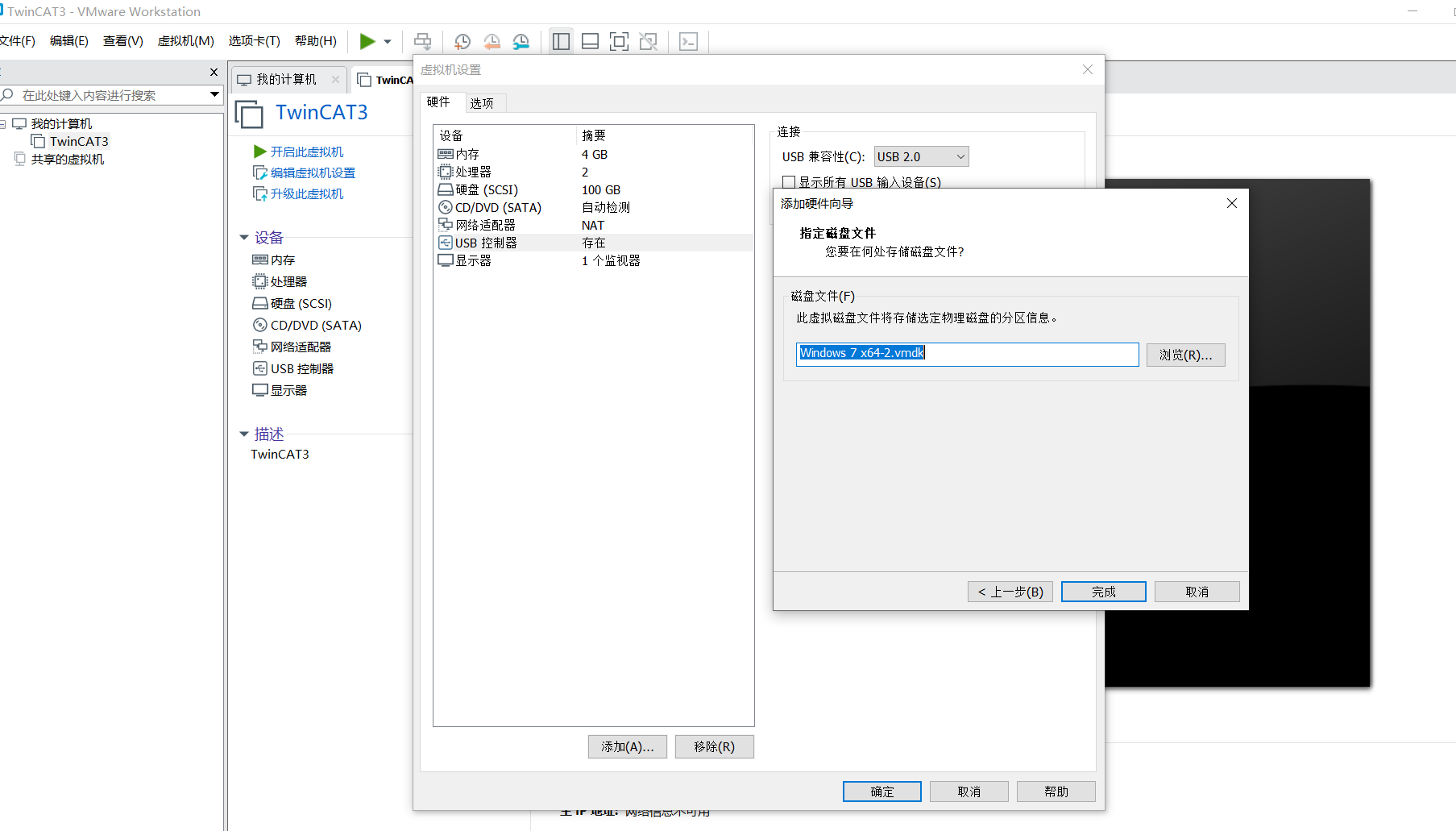Click the full screen mode icon

click(x=619, y=42)
